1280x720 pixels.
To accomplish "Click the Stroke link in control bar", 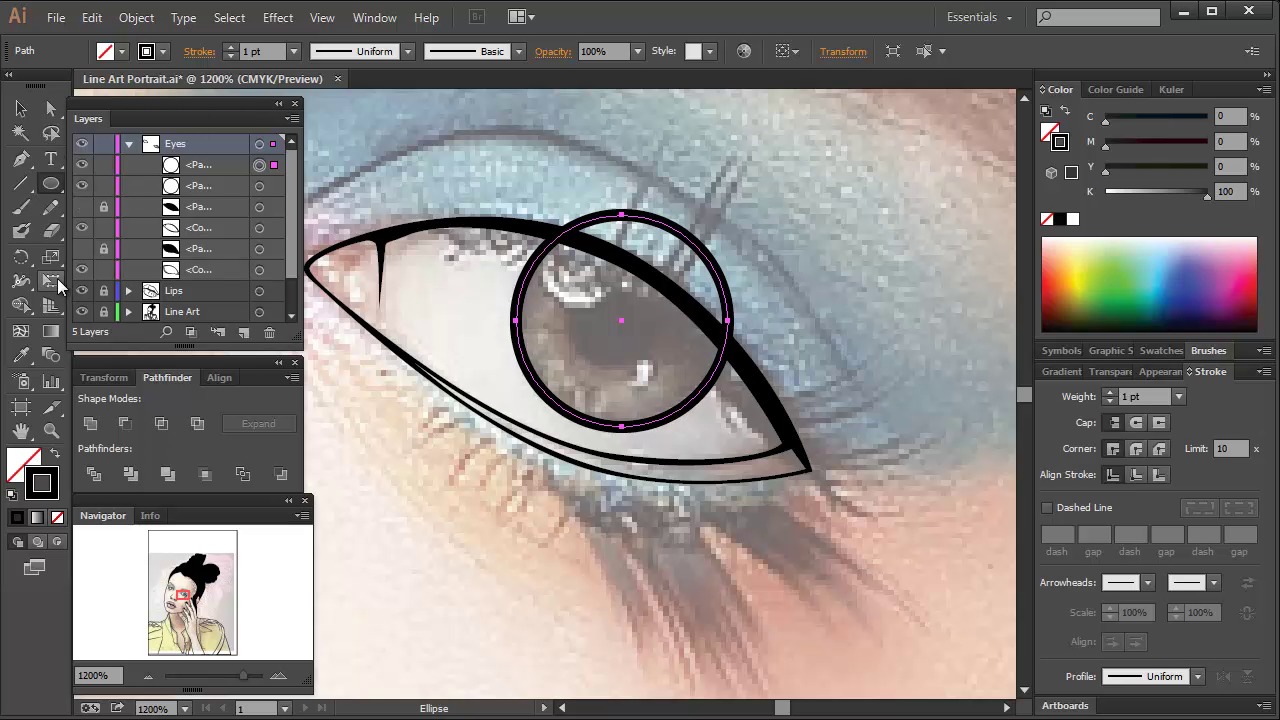I will [199, 52].
